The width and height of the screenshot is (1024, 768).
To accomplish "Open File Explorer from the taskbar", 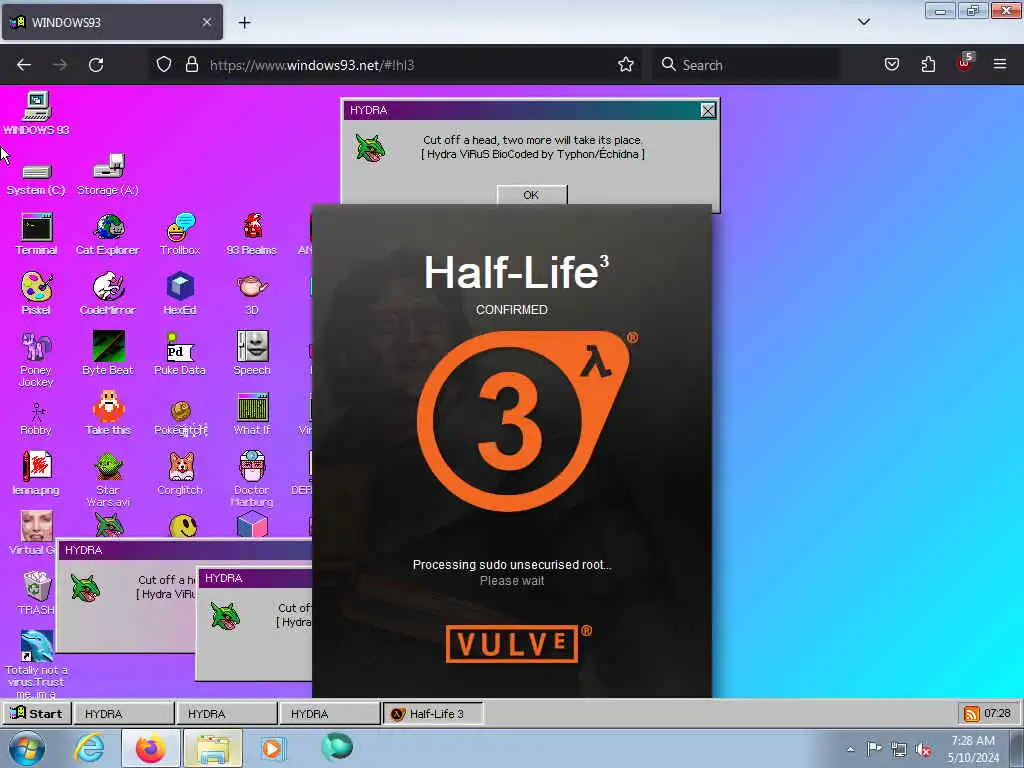I will point(213,748).
